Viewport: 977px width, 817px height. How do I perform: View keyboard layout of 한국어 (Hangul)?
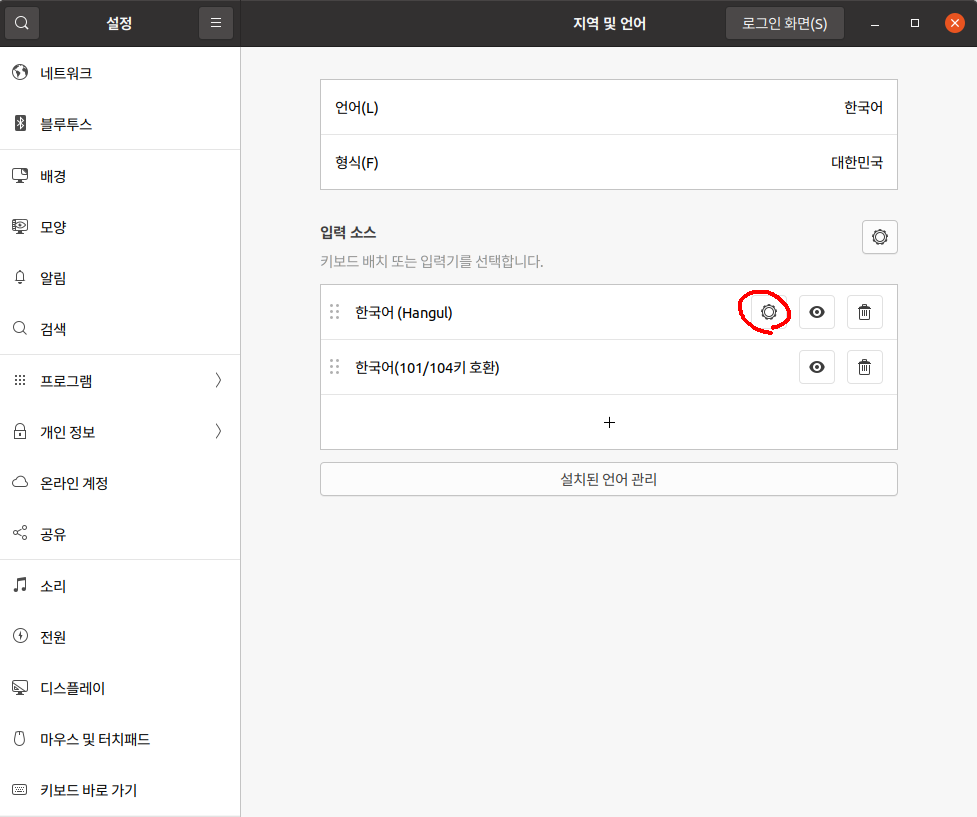(x=817, y=312)
